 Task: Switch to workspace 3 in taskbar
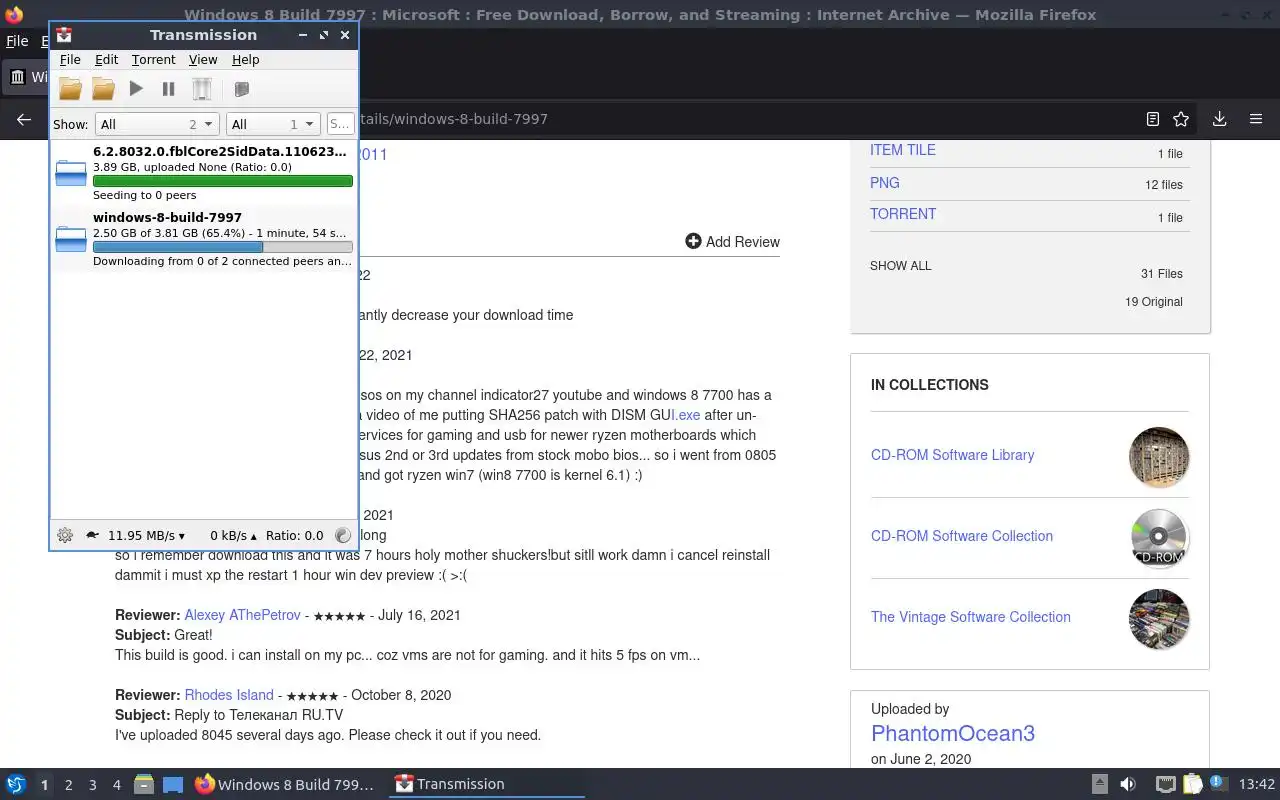pos(92,785)
